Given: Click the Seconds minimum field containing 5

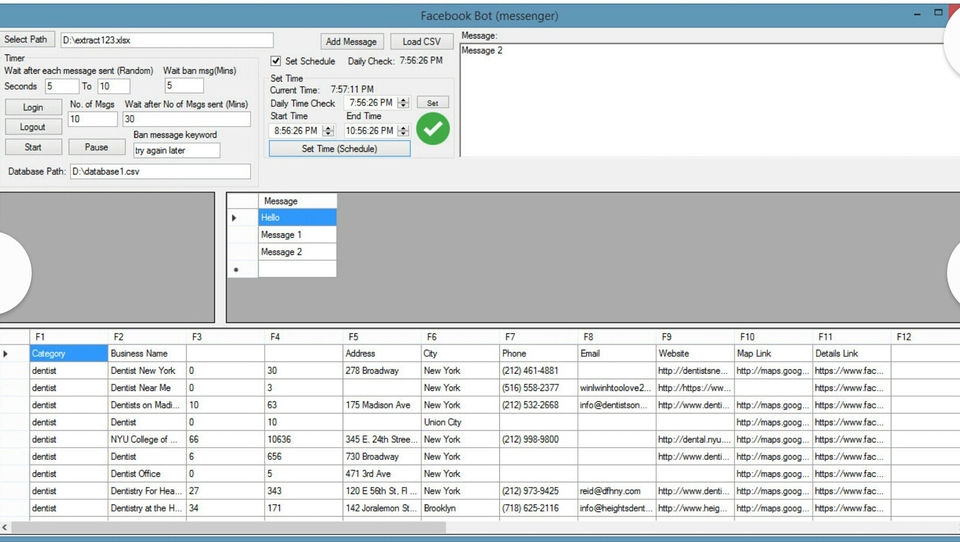Looking at the screenshot, I should 62,86.
